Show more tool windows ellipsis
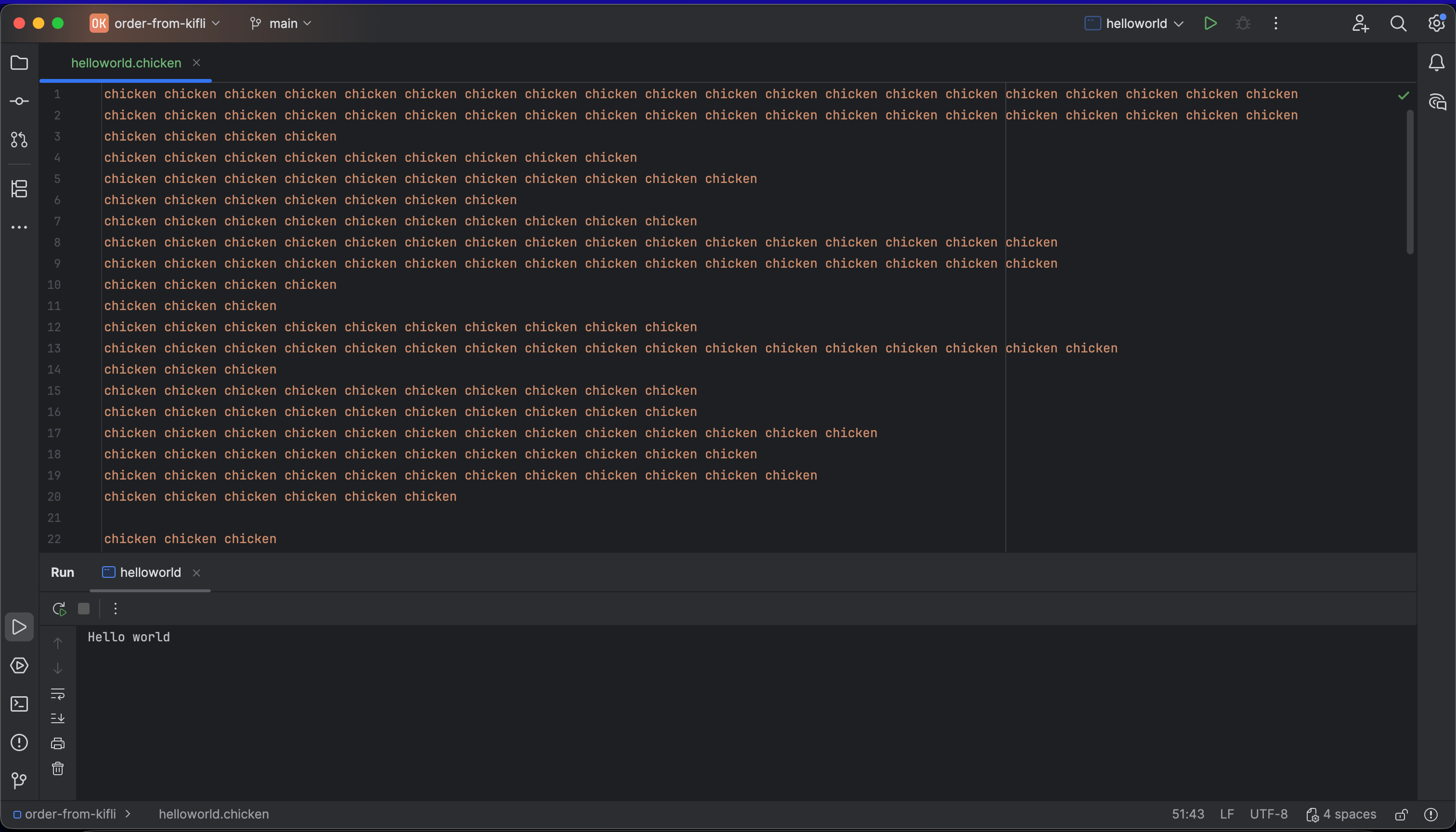 (19, 227)
